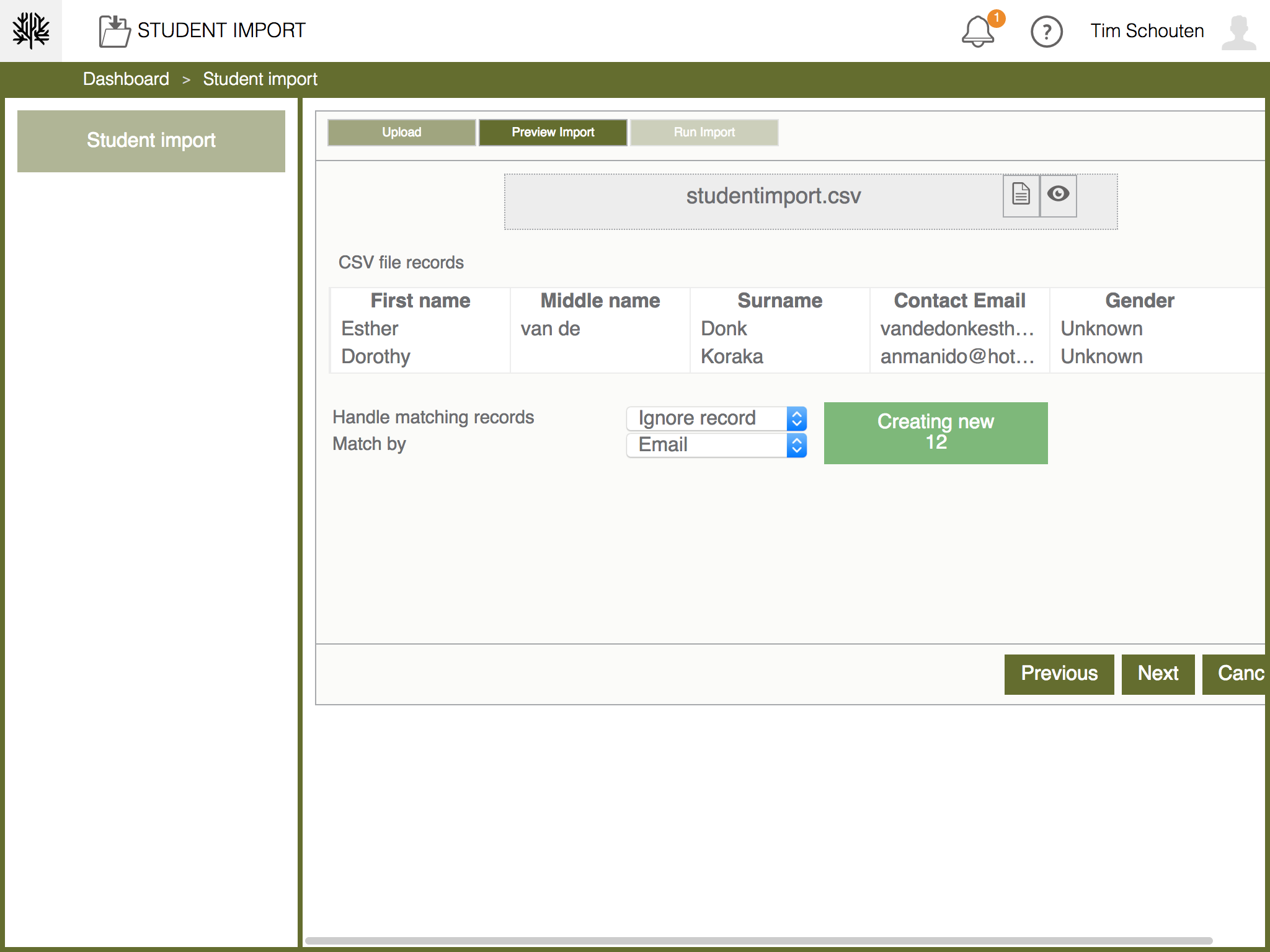Click the Cancel button
Image resolution: width=1270 pixels, height=952 pixels.
[1237, 674]
